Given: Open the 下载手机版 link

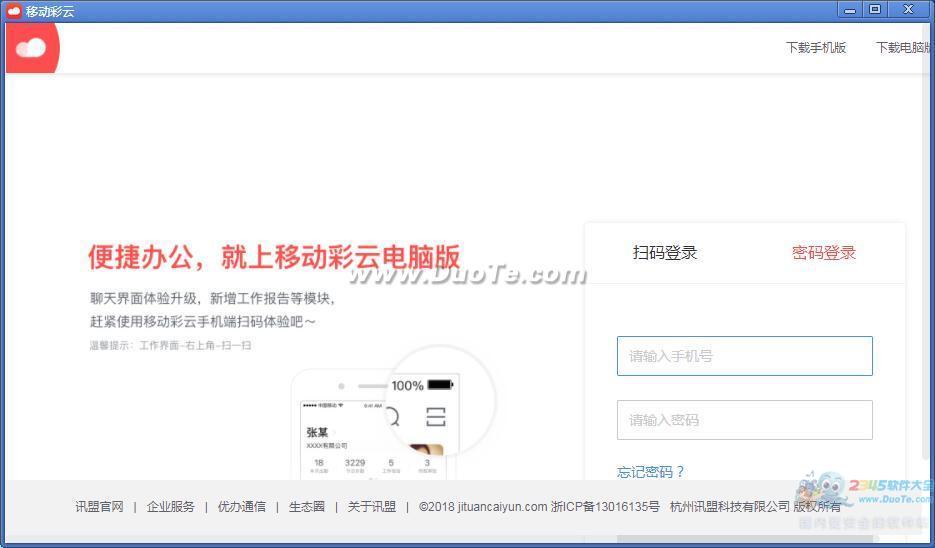Looking at the screenshot, I should click(x=816, y=48).
